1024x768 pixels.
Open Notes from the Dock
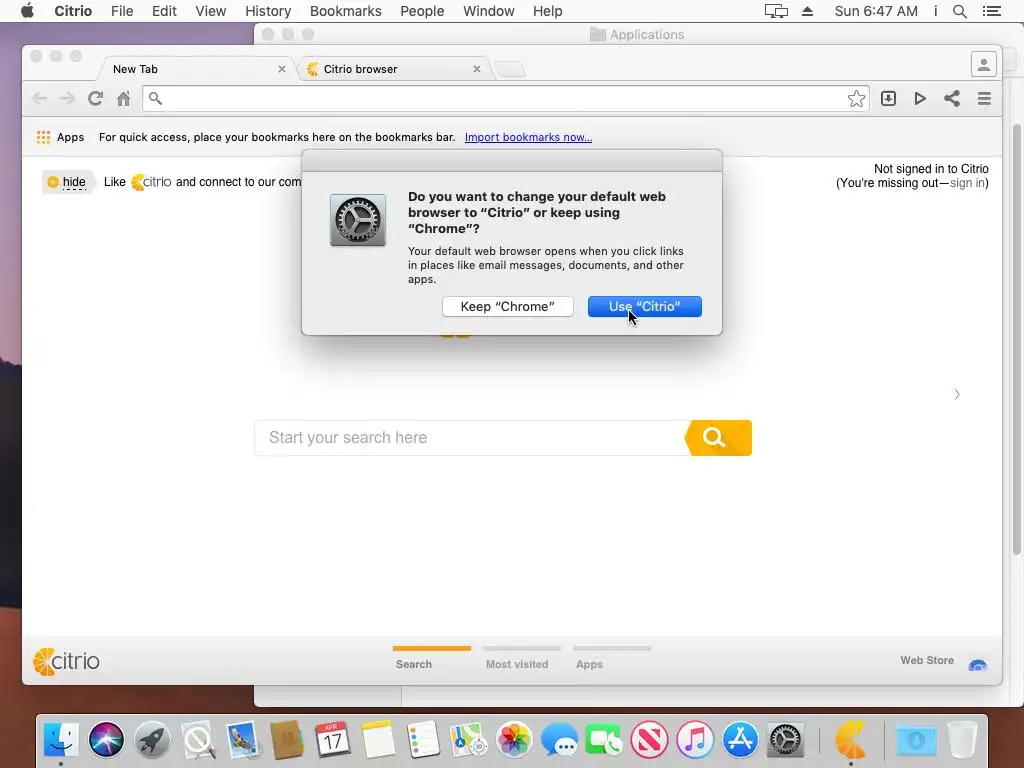point(378,740)
